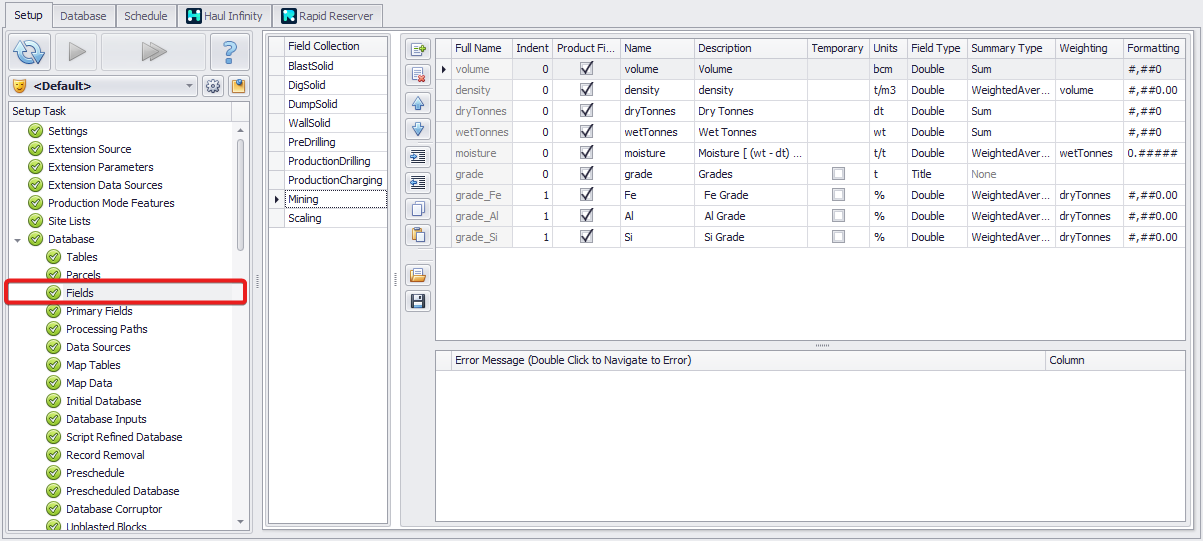
Task: Collapse the Database tree node
Action: click(18, 239)
